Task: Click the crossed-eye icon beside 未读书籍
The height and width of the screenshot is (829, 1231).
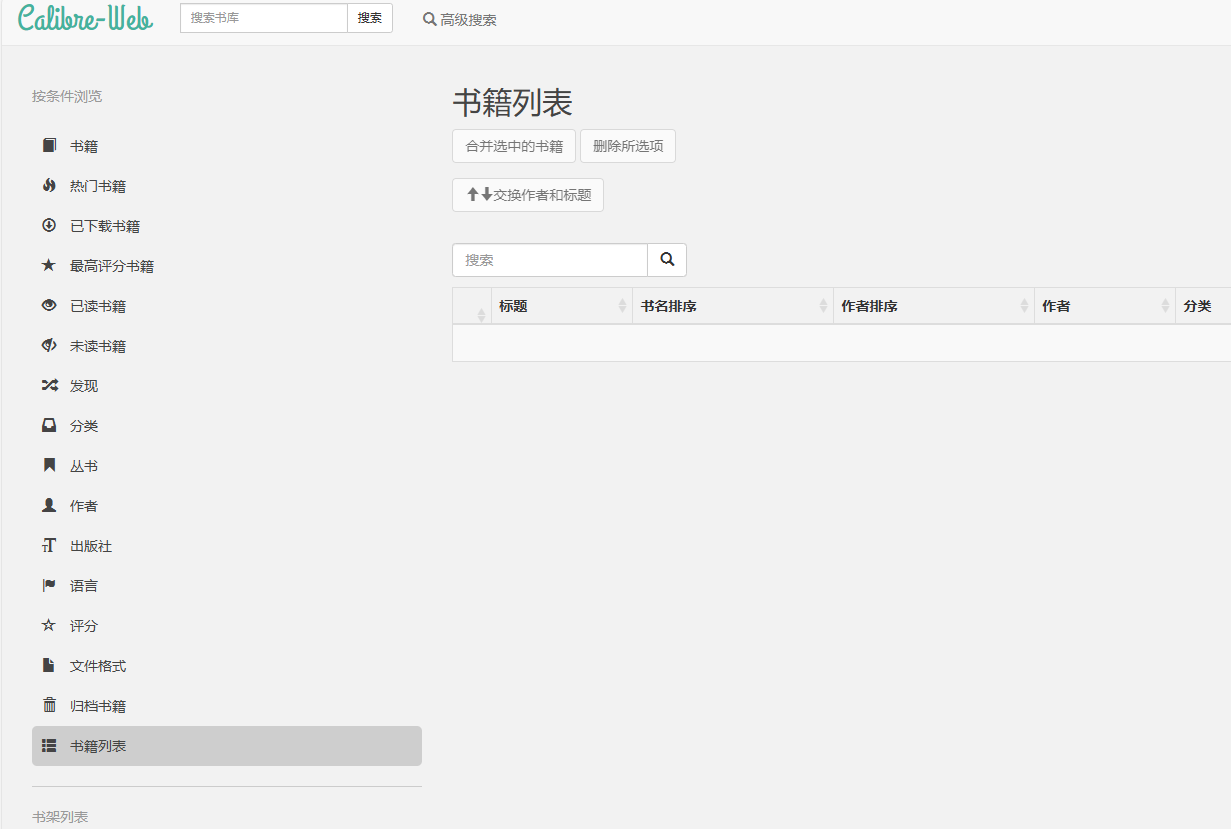Action: pos(49,346)
